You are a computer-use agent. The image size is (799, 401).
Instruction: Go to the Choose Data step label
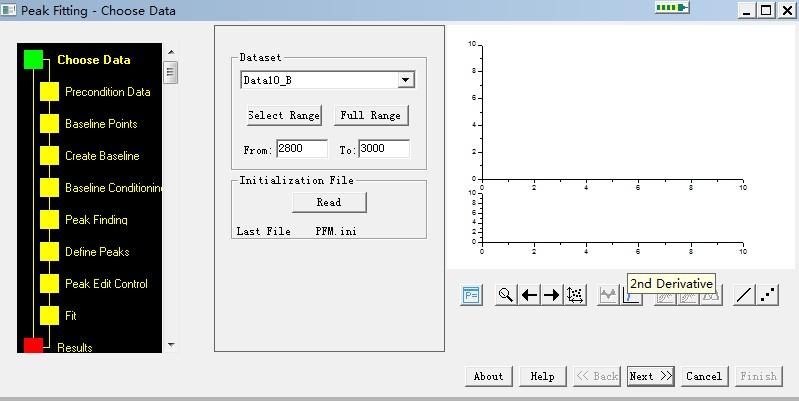click(94, 60)
